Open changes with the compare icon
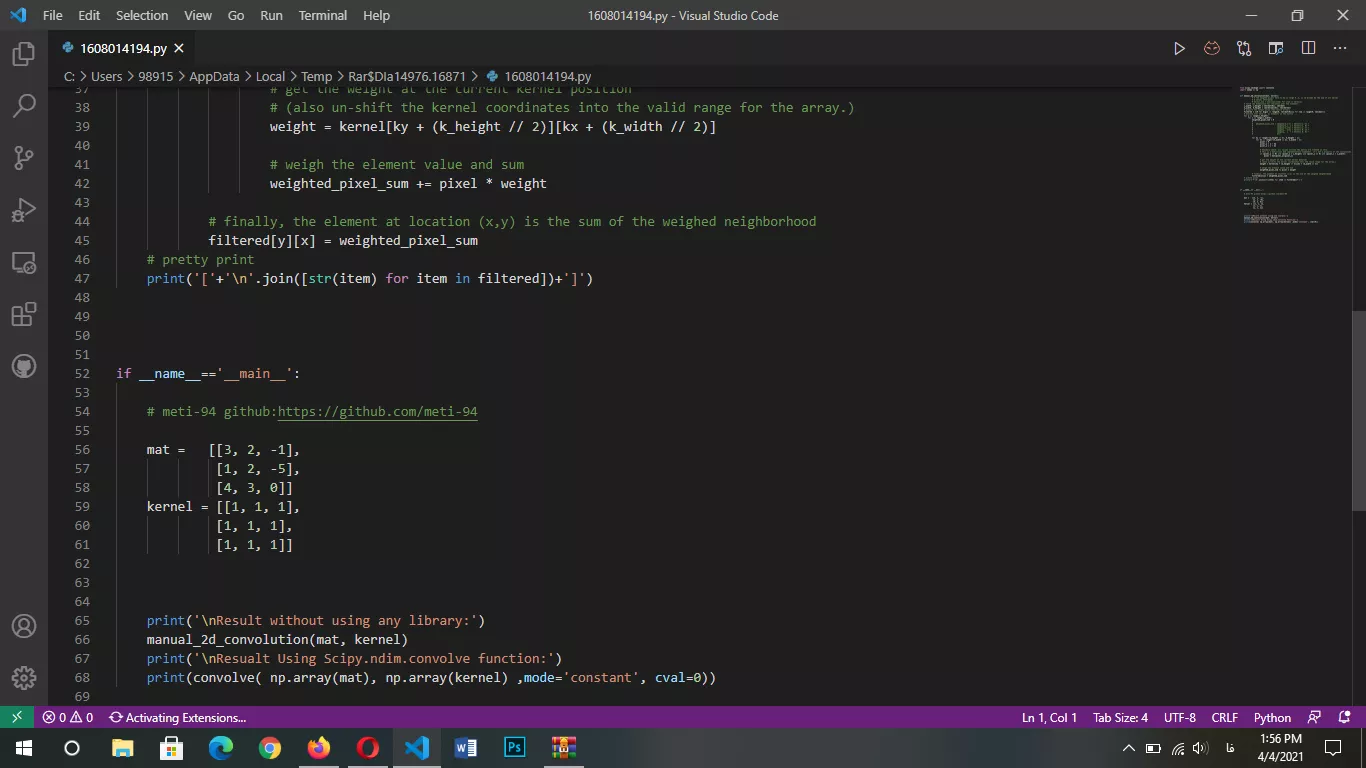The width and height of the screenshot is (1366, 768). 1244,48
